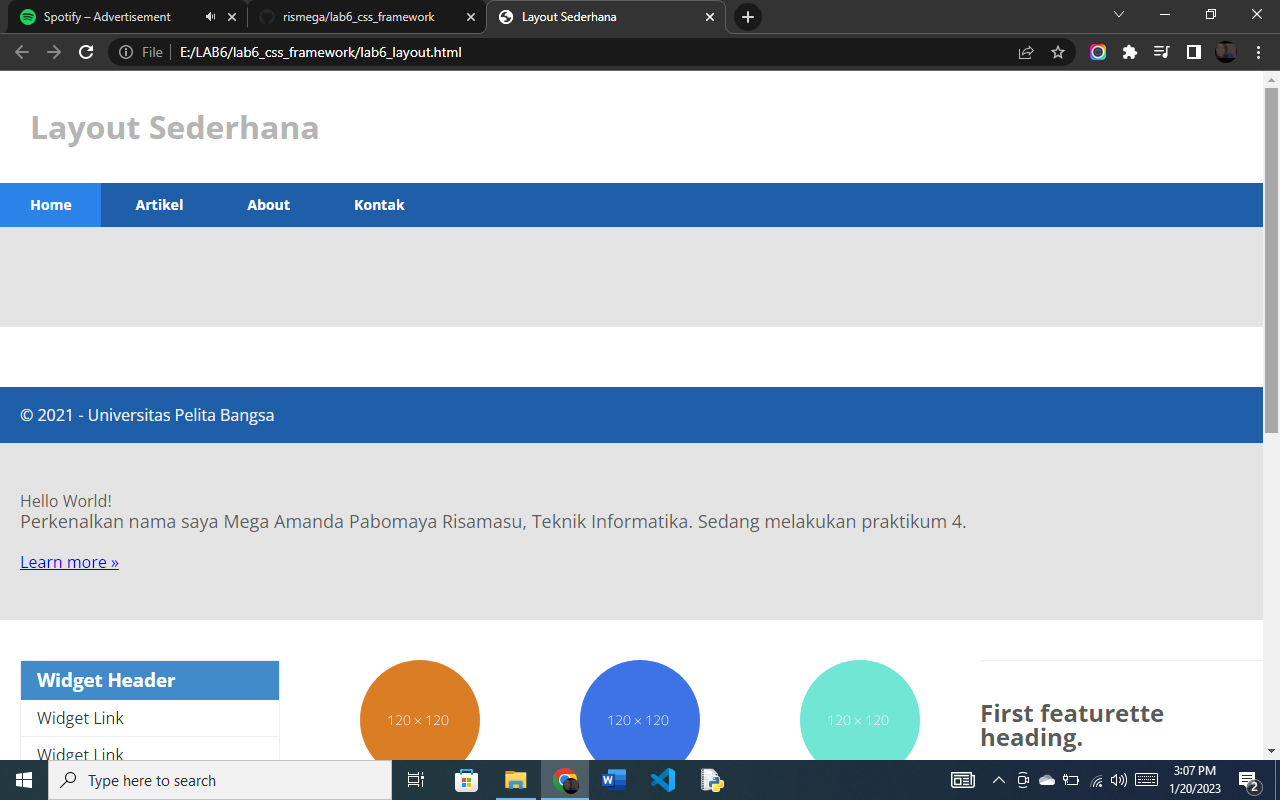This screenshot has width=1280, height=800.
Task: Click the Type here to search box
Action: click(x=200, y=780)
